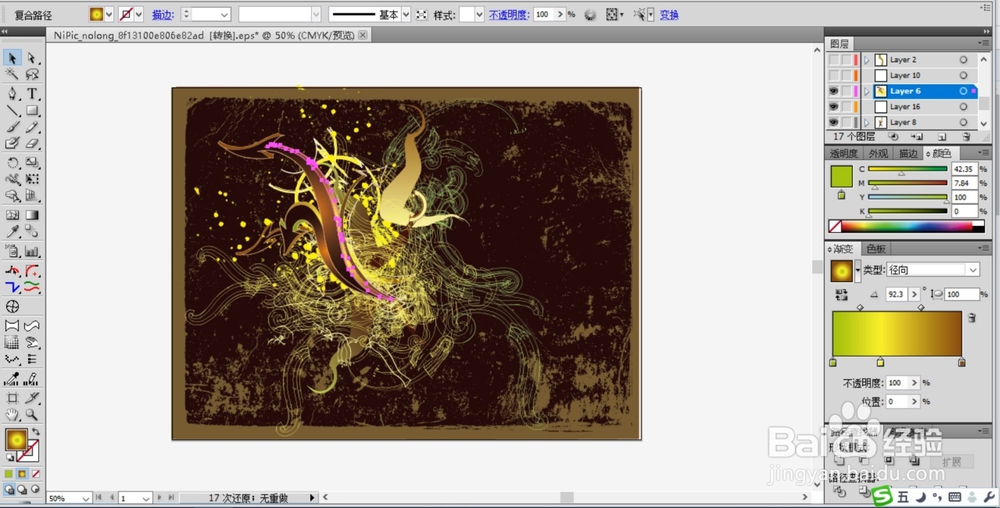Screen dimensions: 1000x508
Task: Click the Sogou input method icon
Action: click(x=883, y=496)
